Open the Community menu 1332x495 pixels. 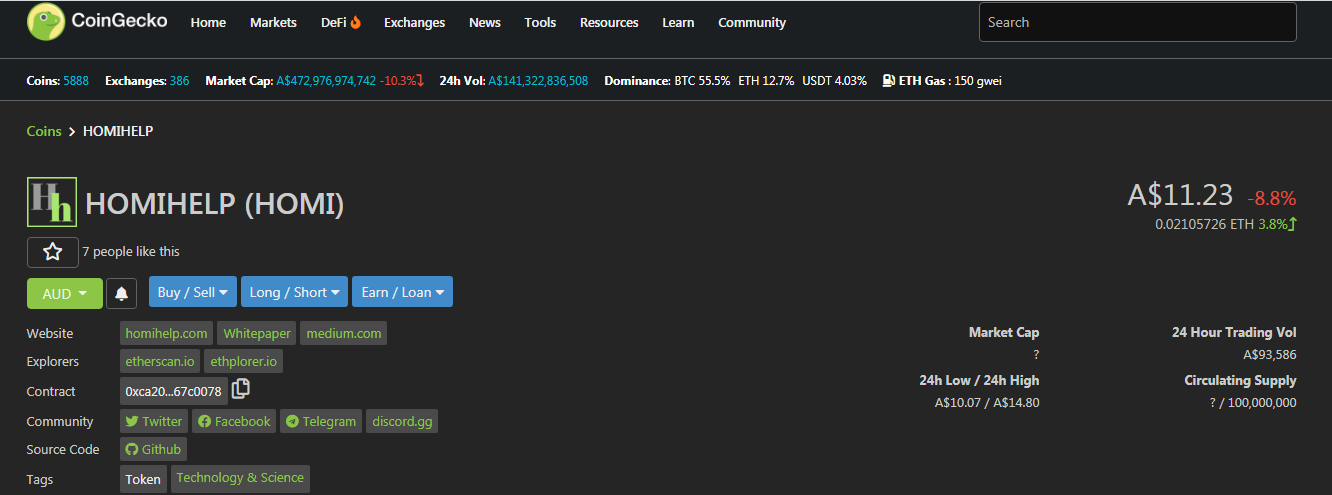tap(752, 22)
